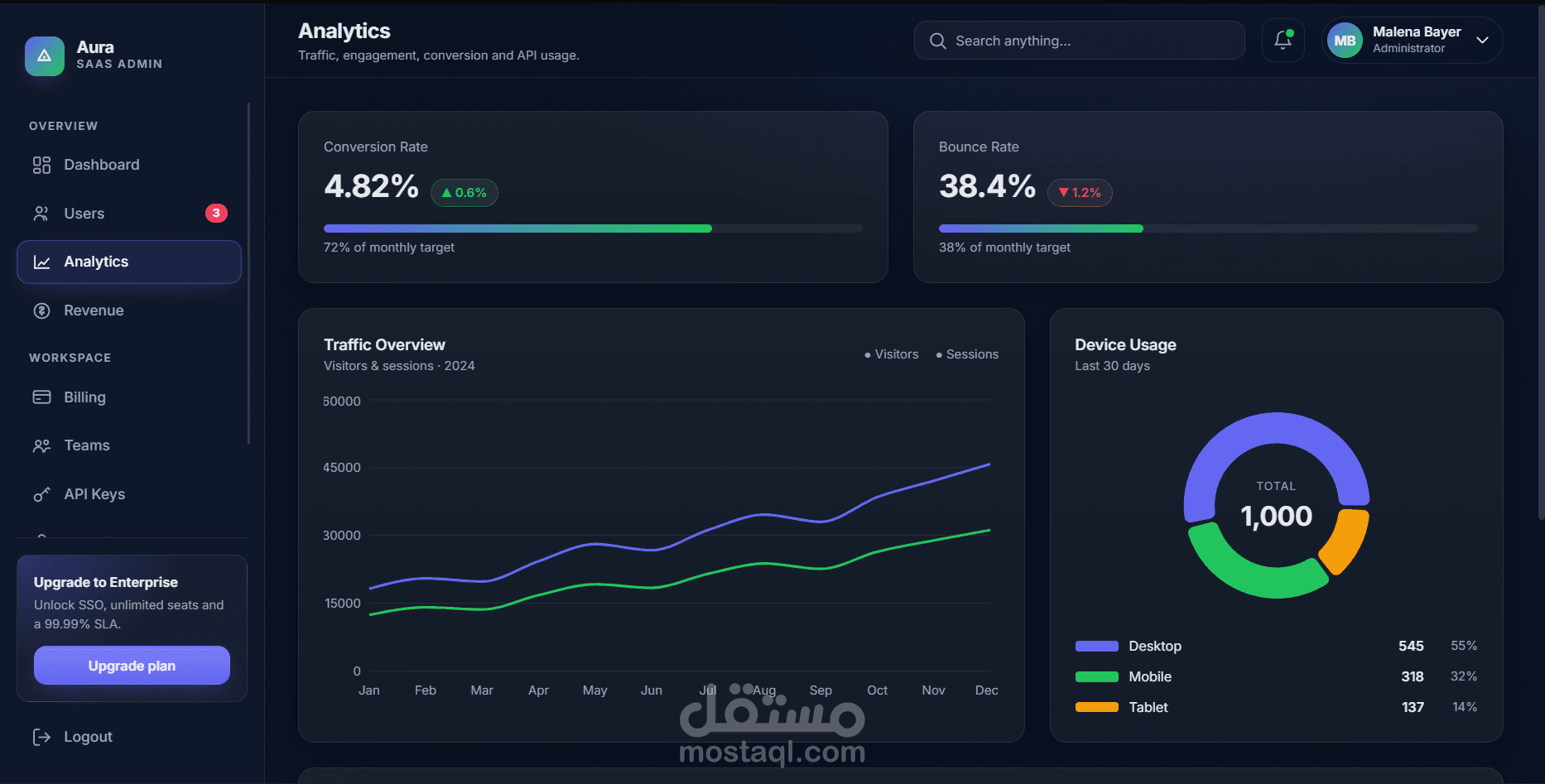Click the Analytics chart icon

41,262
